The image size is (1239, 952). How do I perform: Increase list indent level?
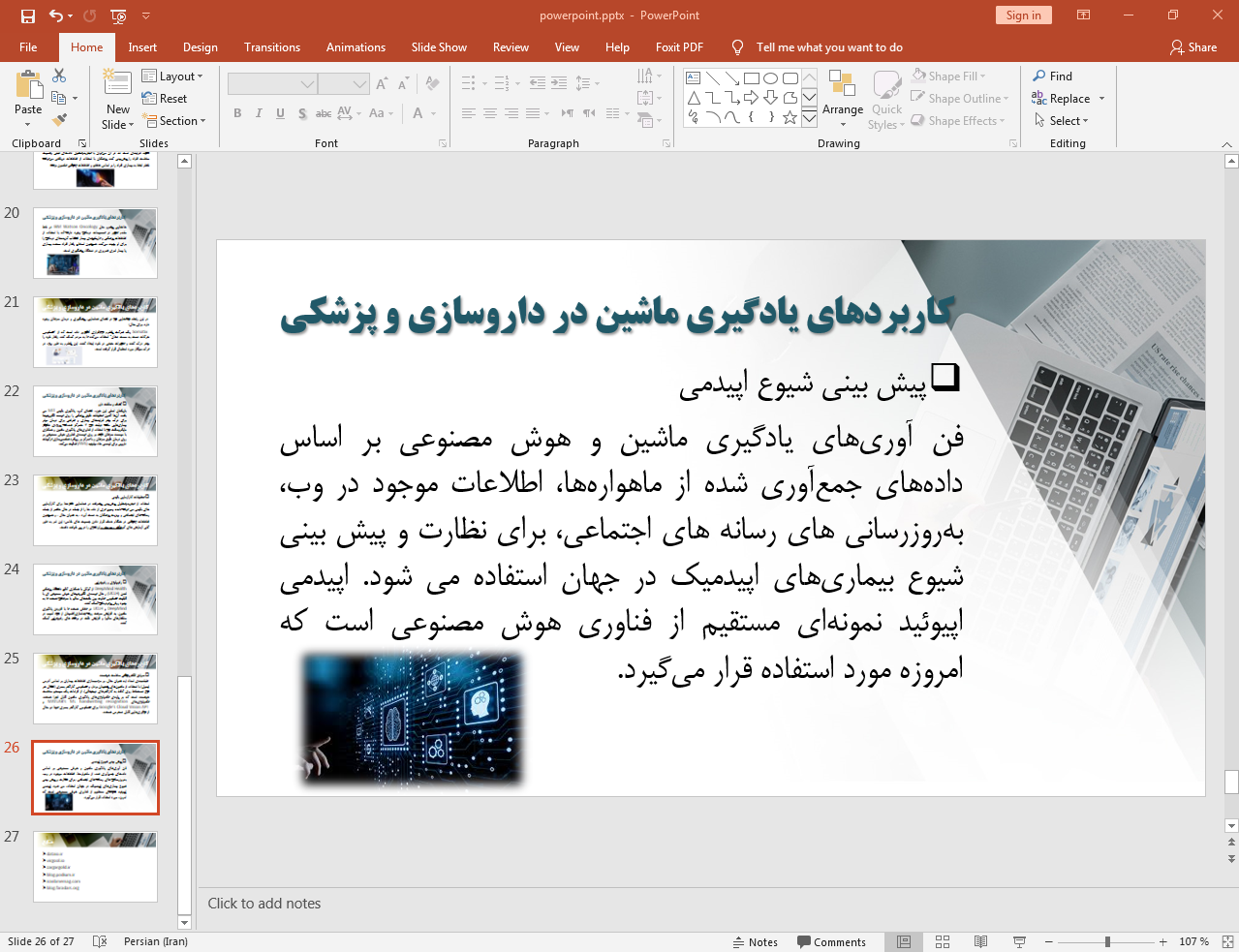coord(559,83)
